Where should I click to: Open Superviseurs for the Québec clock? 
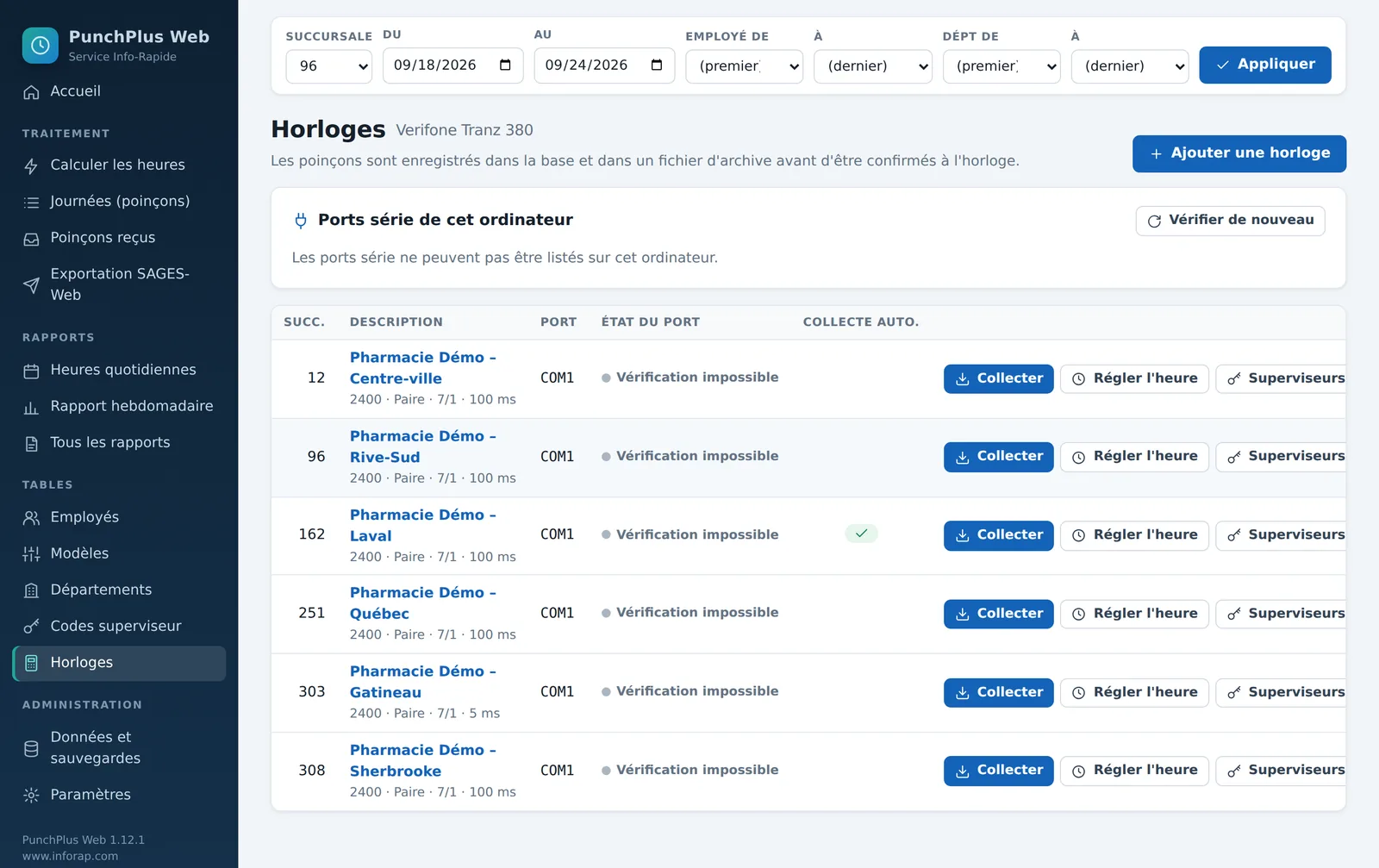click(x=1281, y=614)
